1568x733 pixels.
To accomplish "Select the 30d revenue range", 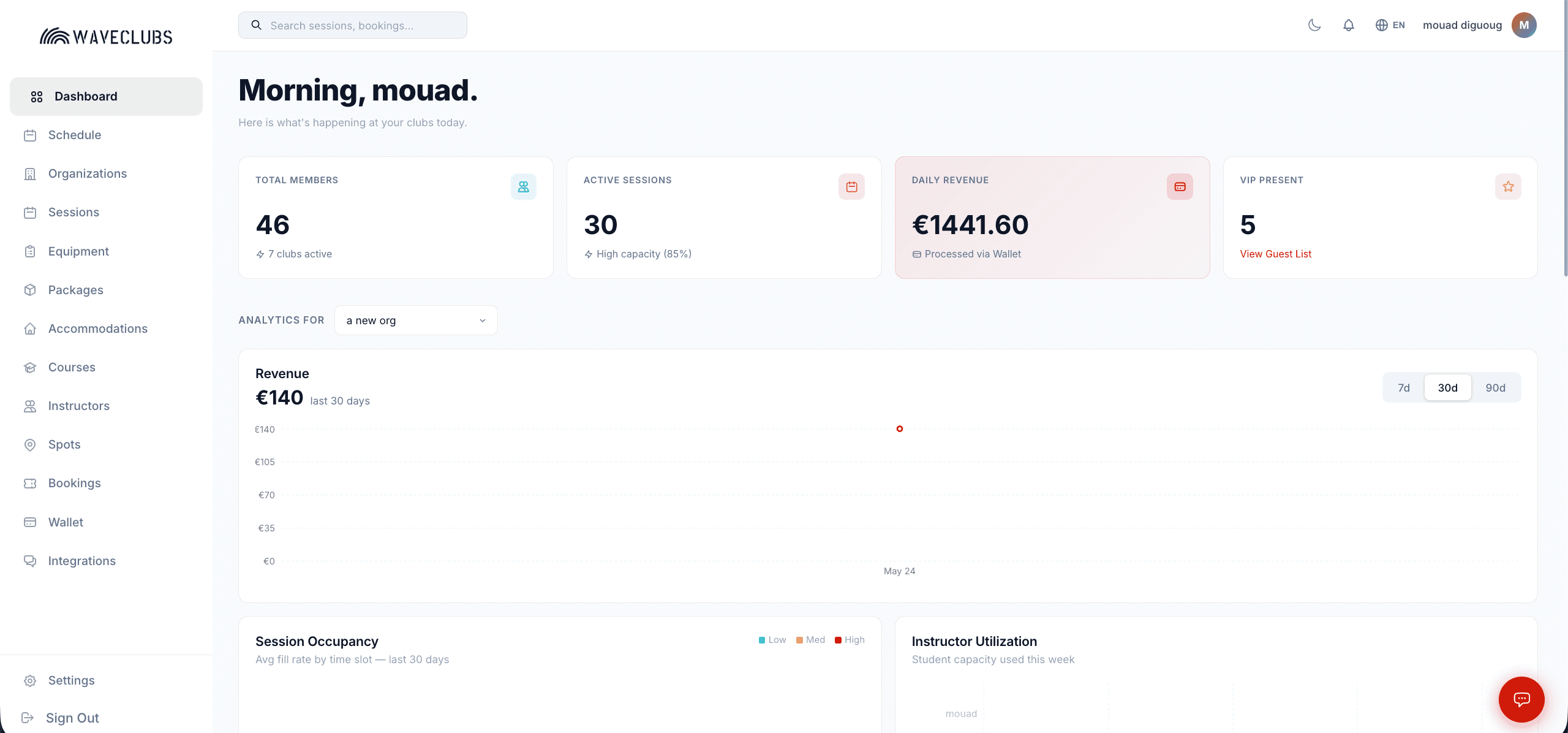I will coord(1447,387).
